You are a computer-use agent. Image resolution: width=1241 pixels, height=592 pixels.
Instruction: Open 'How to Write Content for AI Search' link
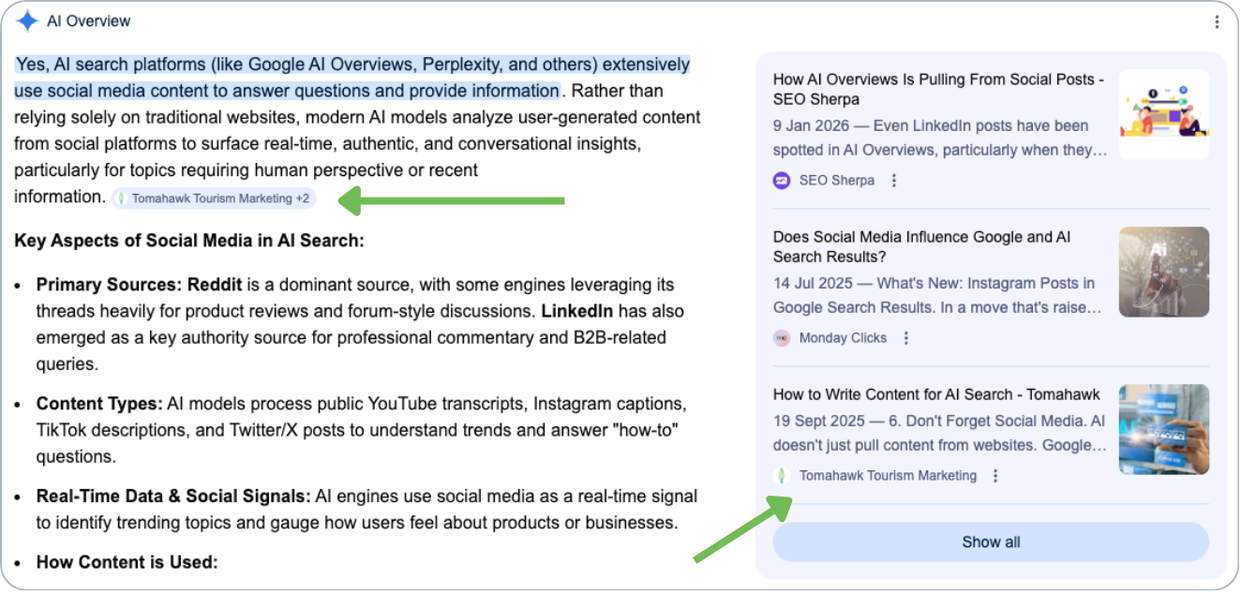pos(936,394)
